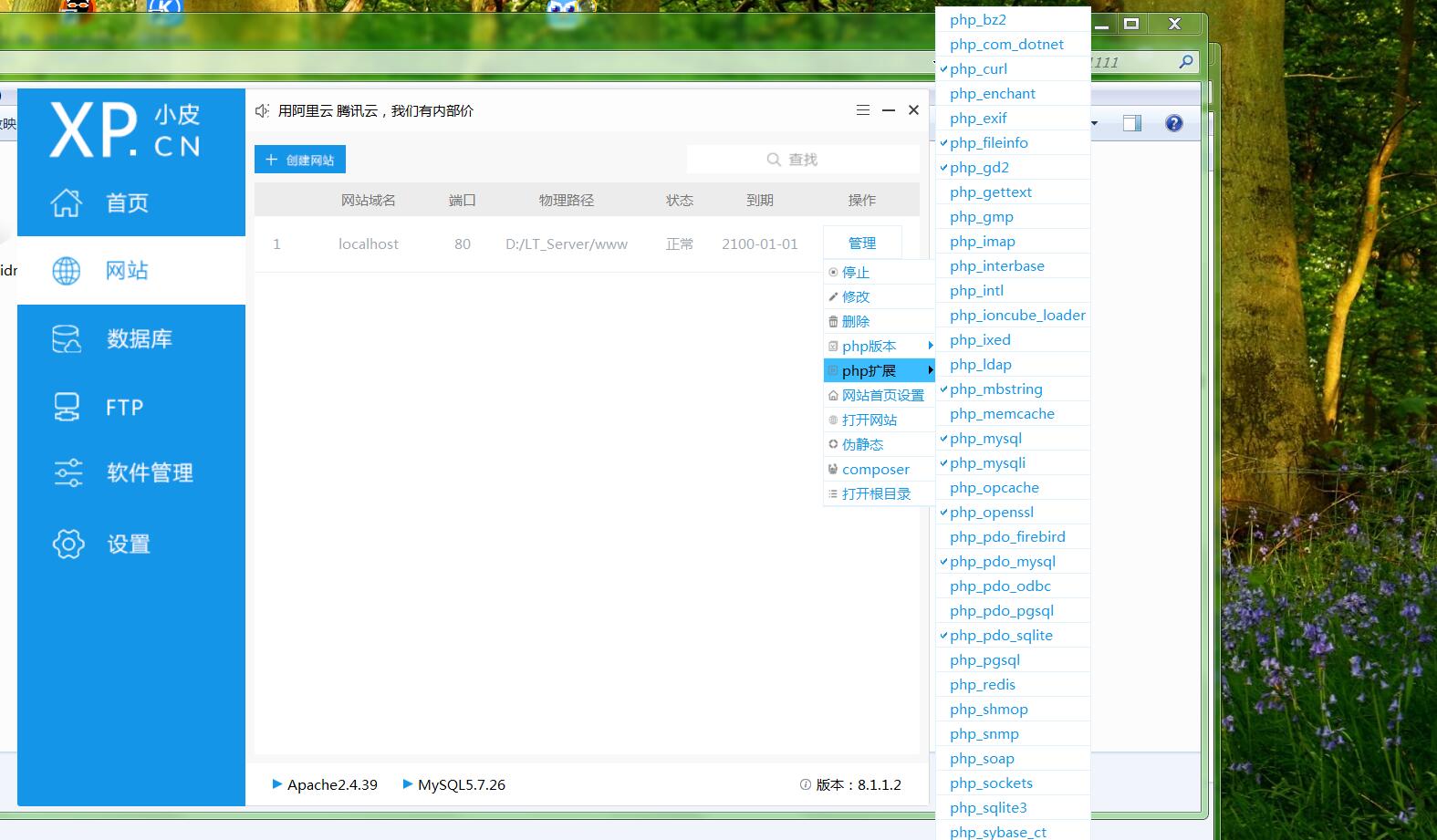This screenshot has width=1437, height=840.
Task: Click the blue help question mark icon
Action: pyautogui.click(x=1174, y=123)
